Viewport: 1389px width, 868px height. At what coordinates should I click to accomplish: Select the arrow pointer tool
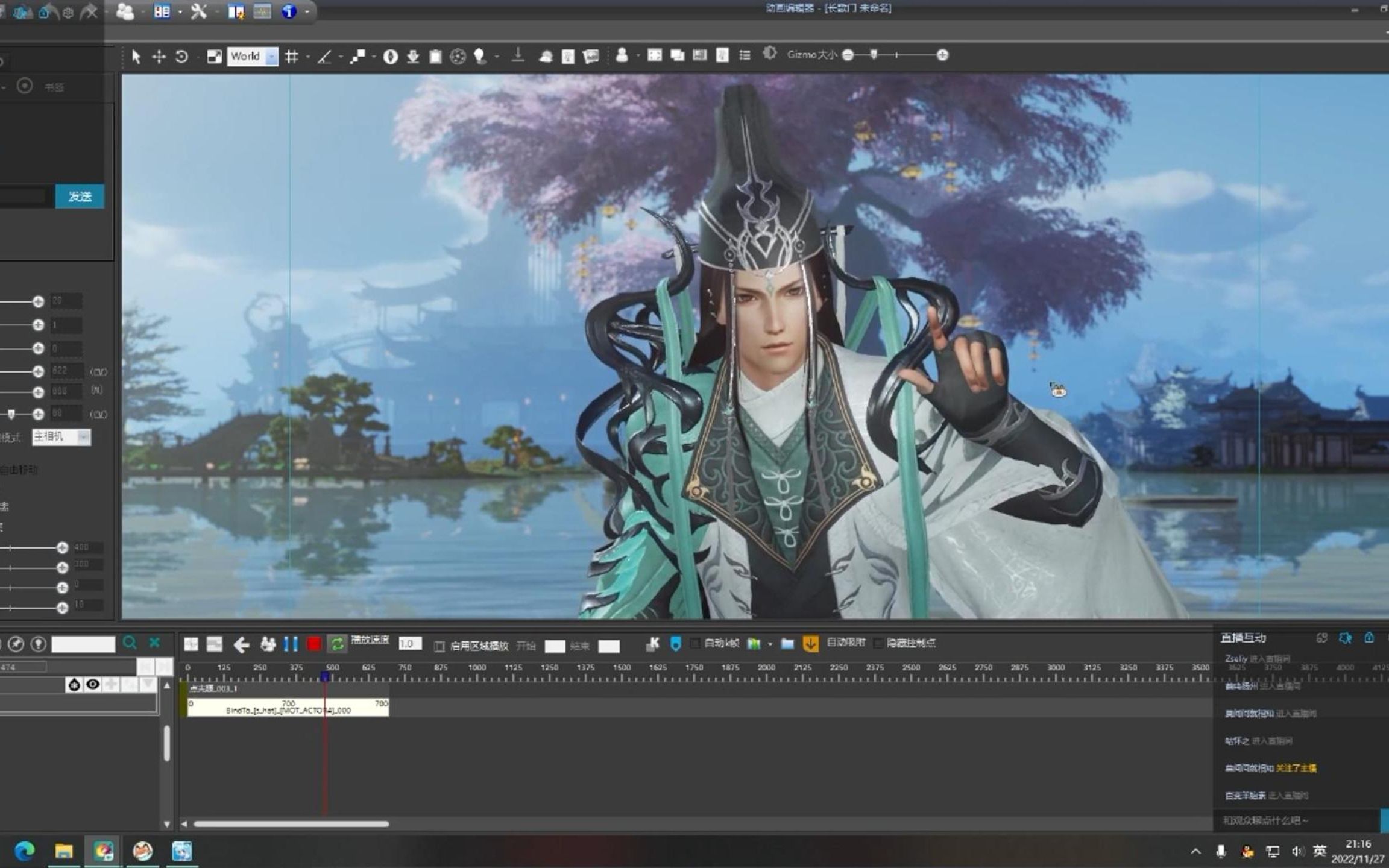[136, 57]
